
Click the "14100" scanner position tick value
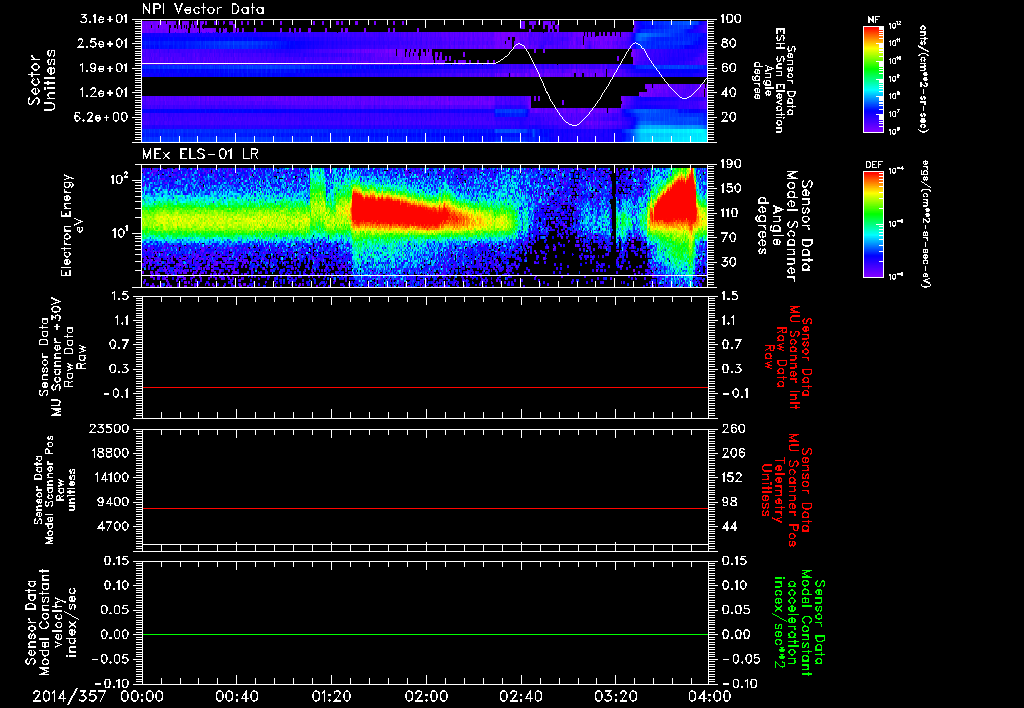pos(109,477)
